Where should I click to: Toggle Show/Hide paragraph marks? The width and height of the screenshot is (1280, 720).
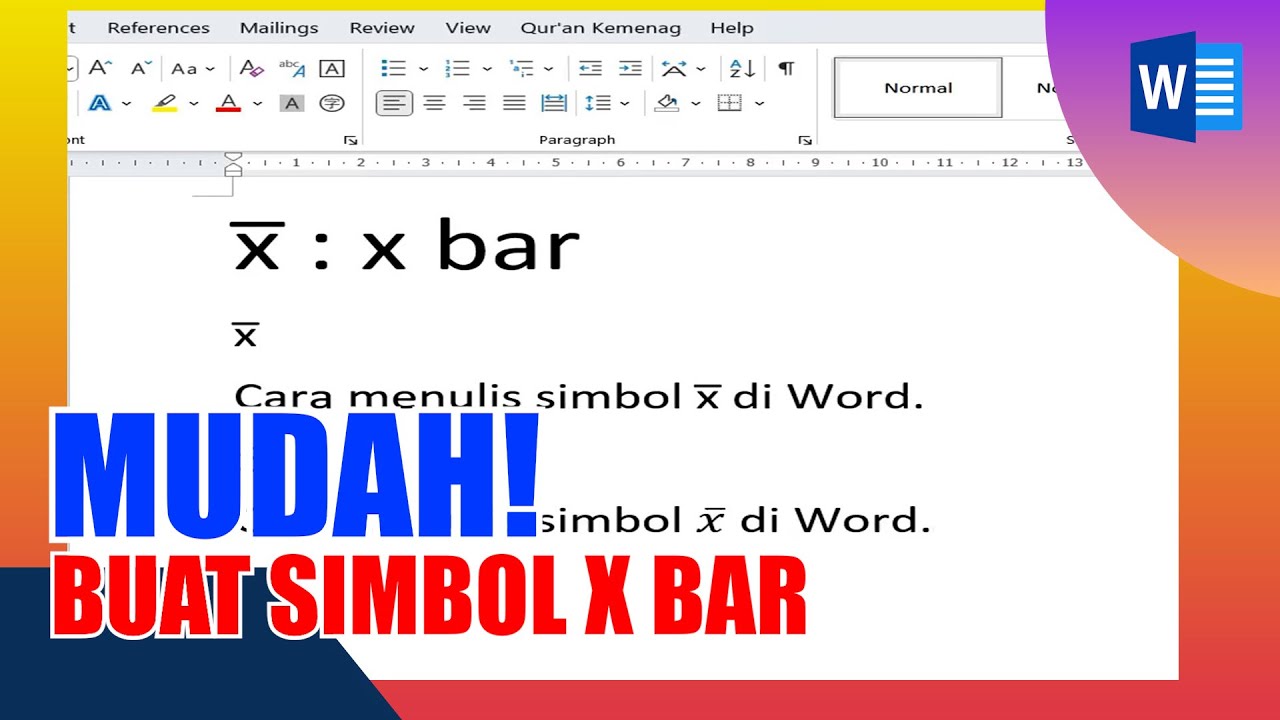(x=787, y=68)
